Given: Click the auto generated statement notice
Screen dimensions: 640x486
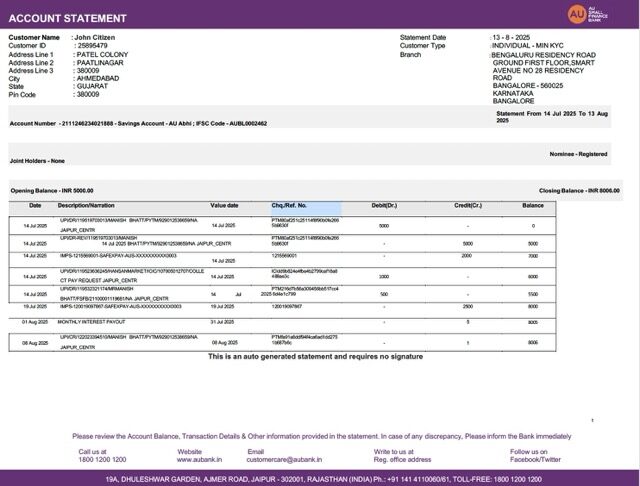Looking at the screenshot, I should click(316, 357).
